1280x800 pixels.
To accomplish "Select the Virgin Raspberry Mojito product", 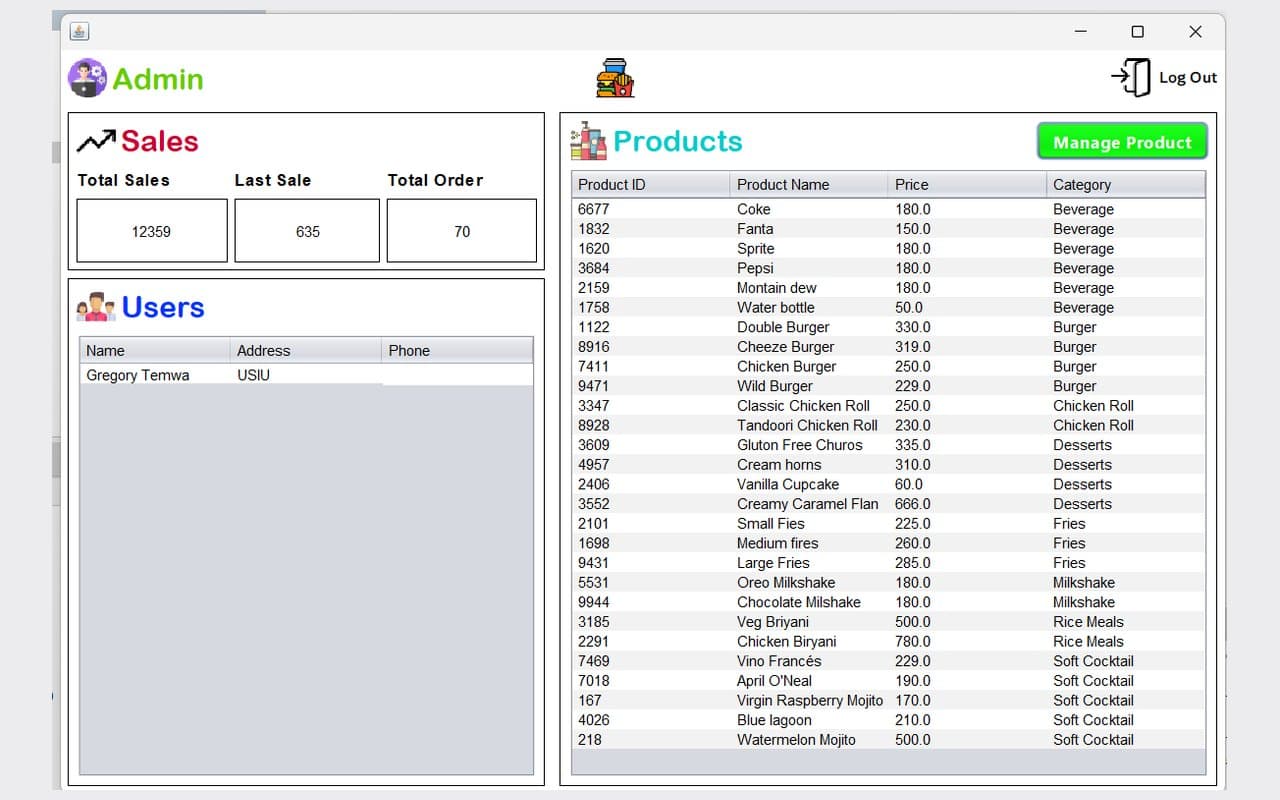I will point(810,701).
